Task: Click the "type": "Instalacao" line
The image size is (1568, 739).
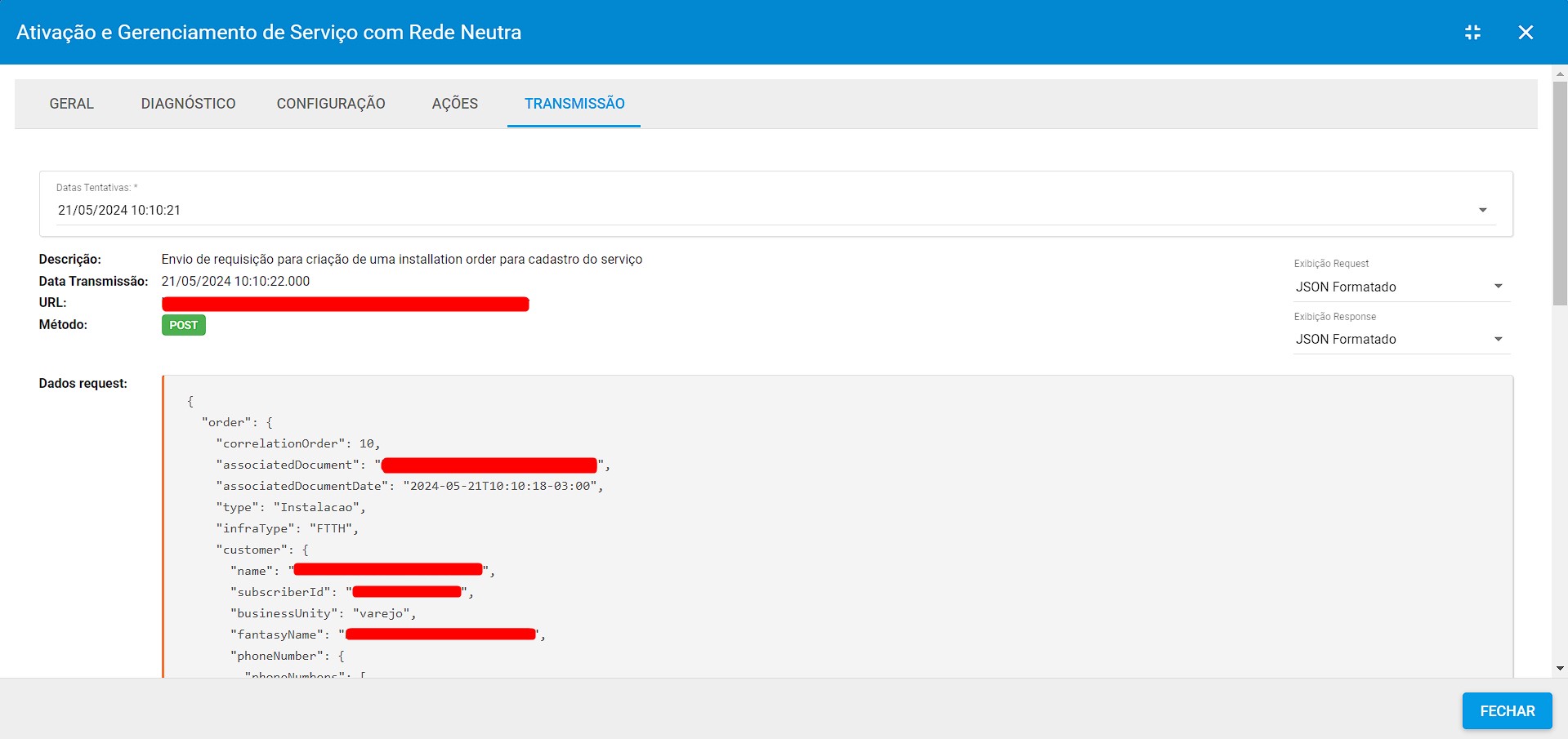Action: coord(291,507)
